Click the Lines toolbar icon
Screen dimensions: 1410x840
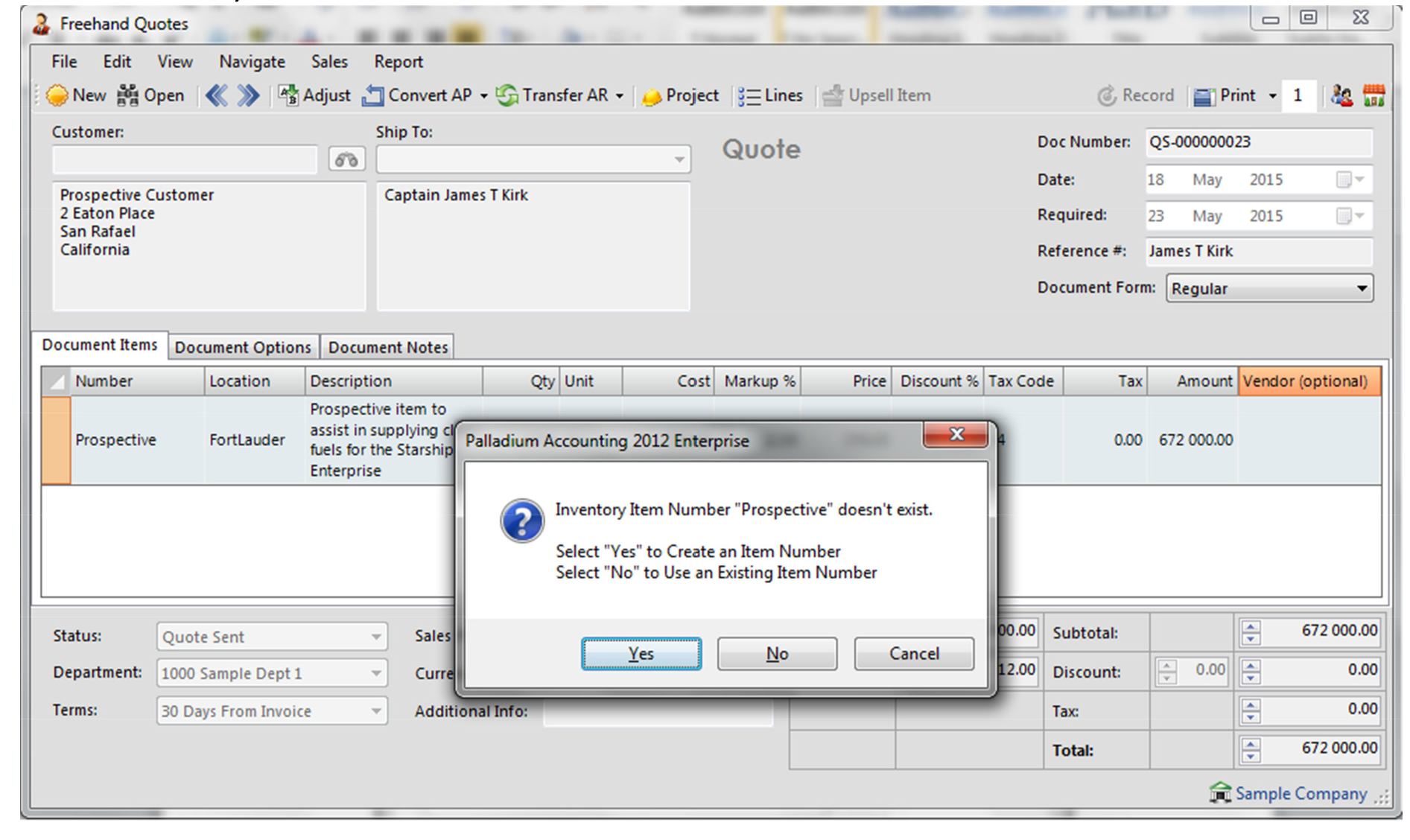(x=749, y=96)
